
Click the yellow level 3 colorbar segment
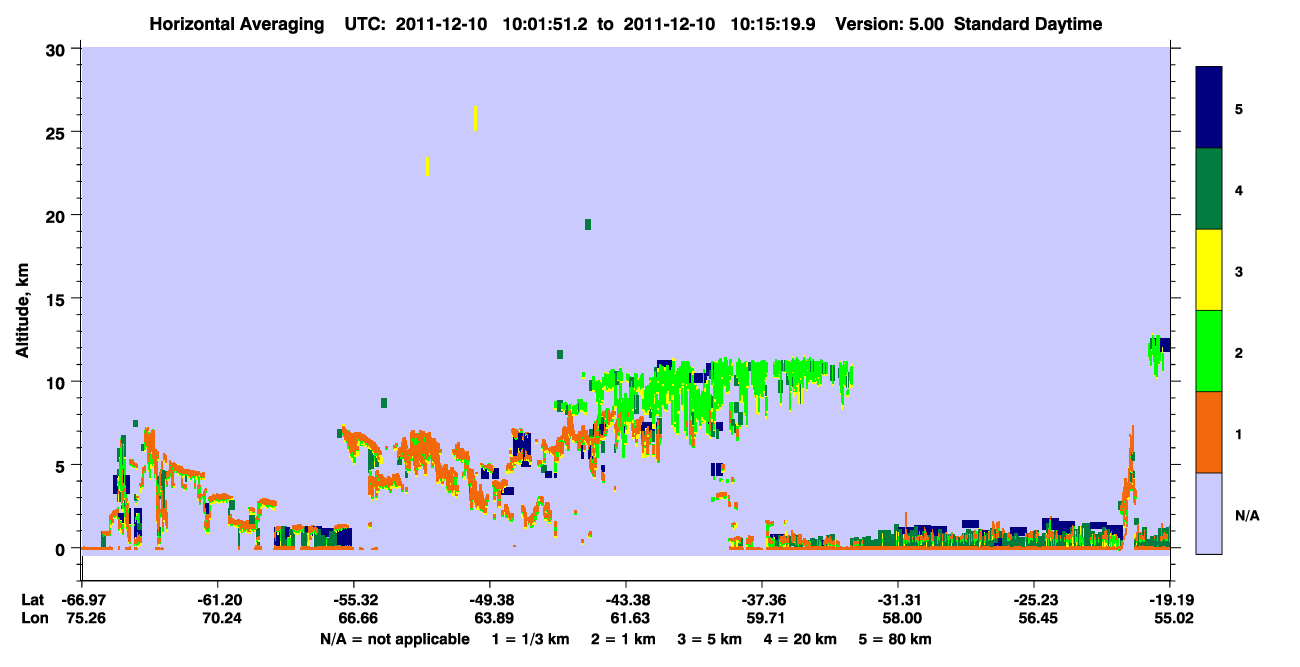[1209, 270]
